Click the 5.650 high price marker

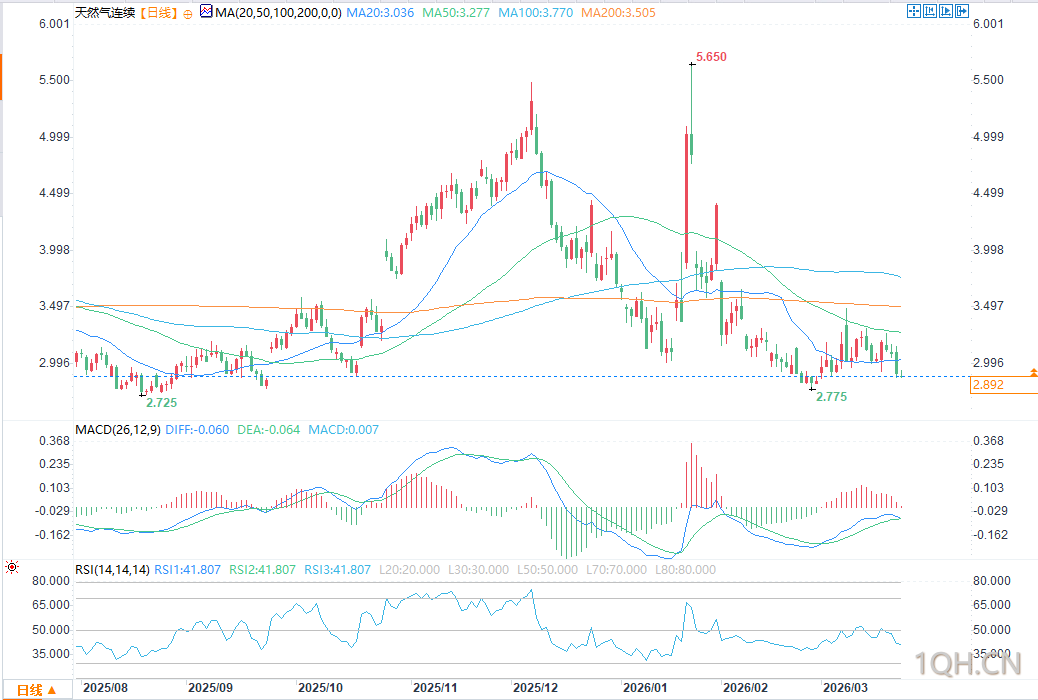(710, 57)
